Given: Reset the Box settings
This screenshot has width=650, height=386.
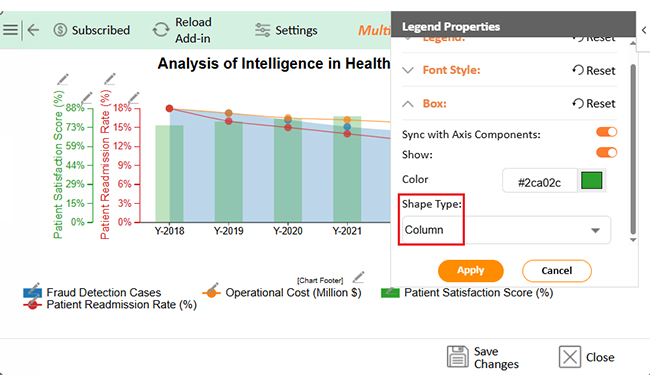Looking at the screenshot, I should [594, 104].
